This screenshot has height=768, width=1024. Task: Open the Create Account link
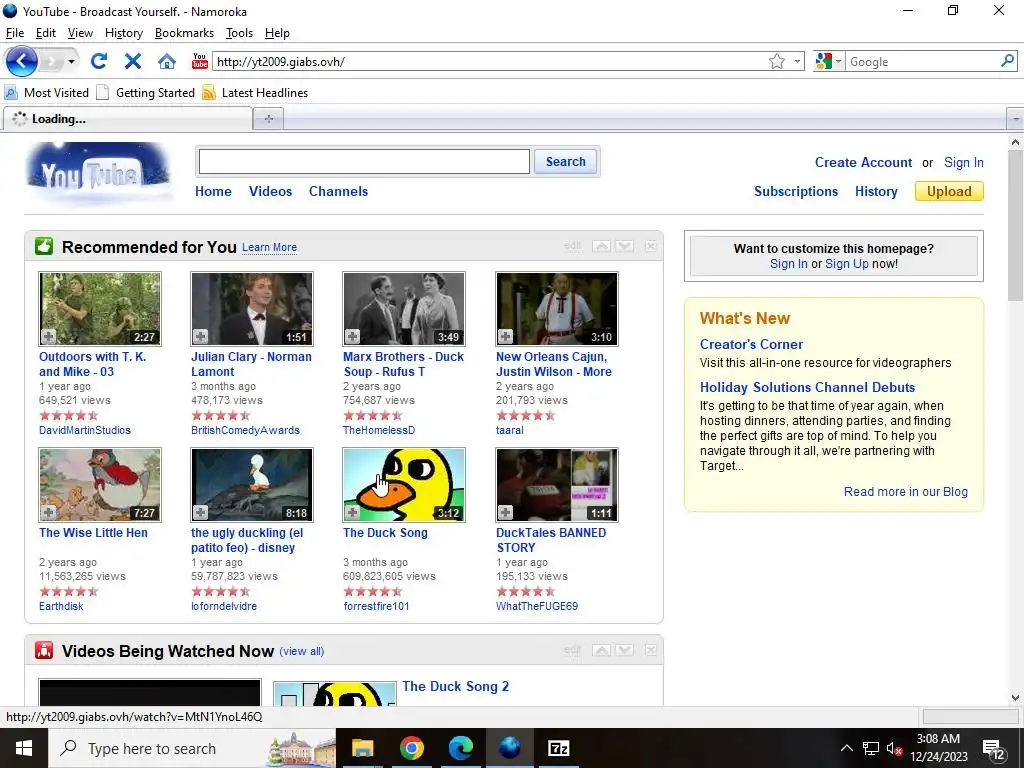click(863, 163)
